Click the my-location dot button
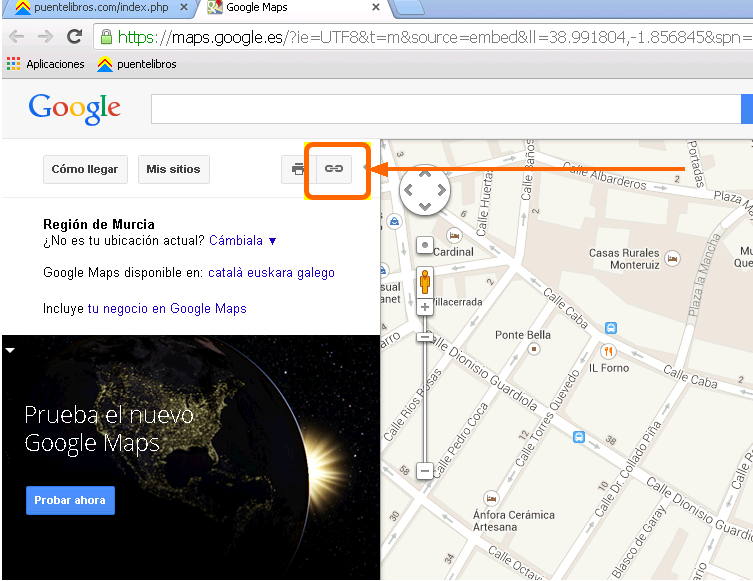 click(425, 245)
